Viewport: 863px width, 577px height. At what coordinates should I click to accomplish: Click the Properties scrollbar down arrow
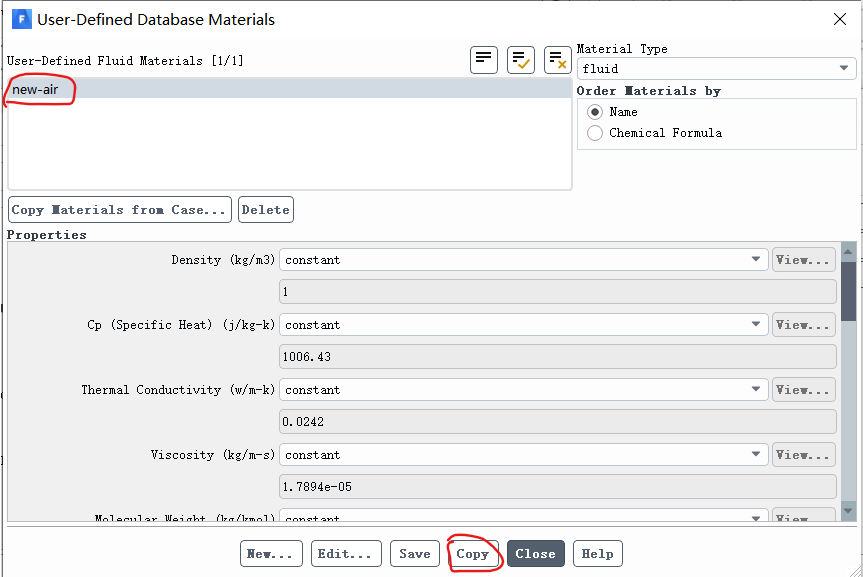(x=848, y=511)
